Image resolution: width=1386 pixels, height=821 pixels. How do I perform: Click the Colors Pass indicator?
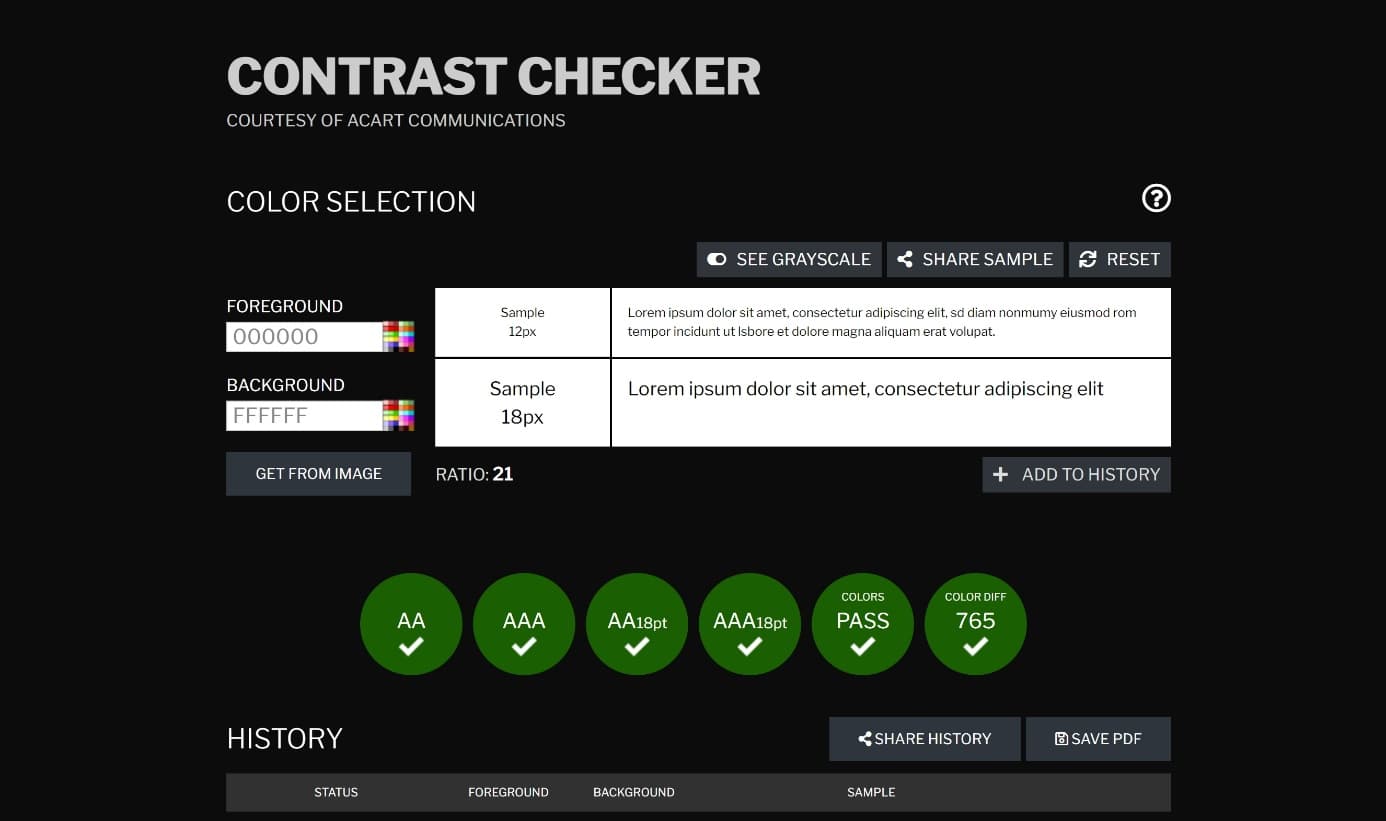[x=863, y=623]
